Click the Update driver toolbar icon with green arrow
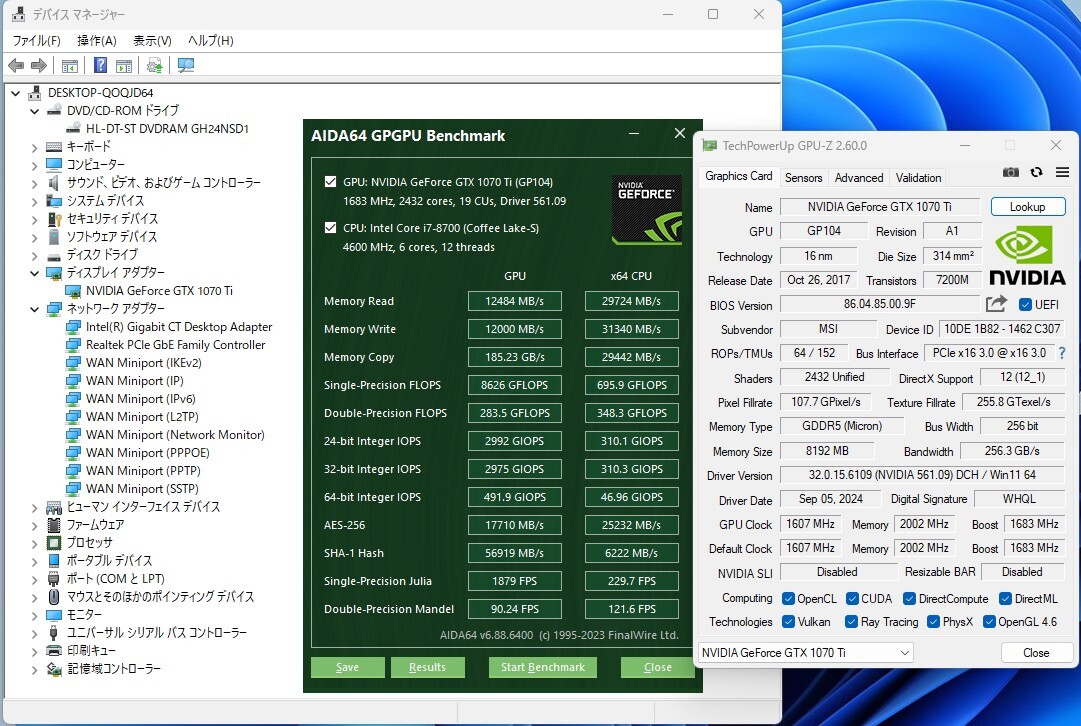Image resolution: width=1081 pixels, height=726 pixels. [154, 65]
